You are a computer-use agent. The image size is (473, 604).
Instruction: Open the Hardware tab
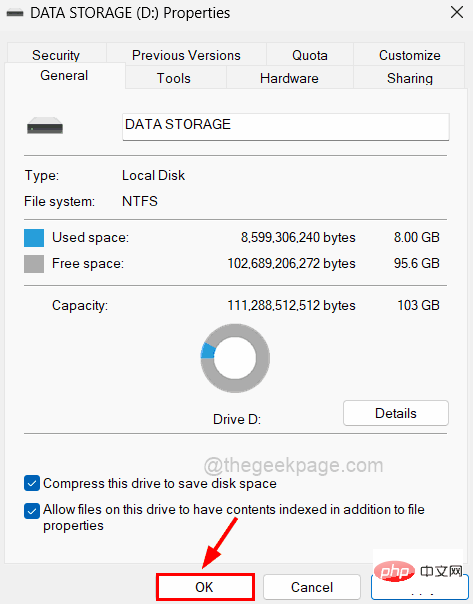pos(289,78)
